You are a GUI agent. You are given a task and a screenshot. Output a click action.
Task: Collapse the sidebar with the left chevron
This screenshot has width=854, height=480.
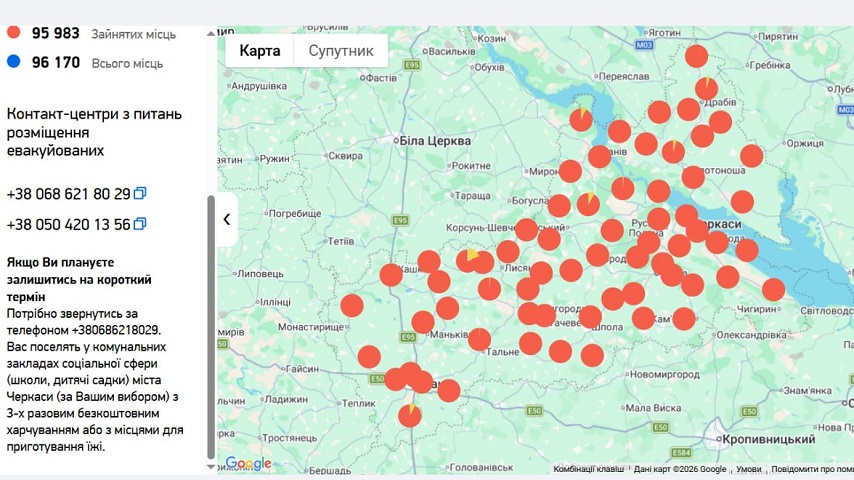click(227, 220)
